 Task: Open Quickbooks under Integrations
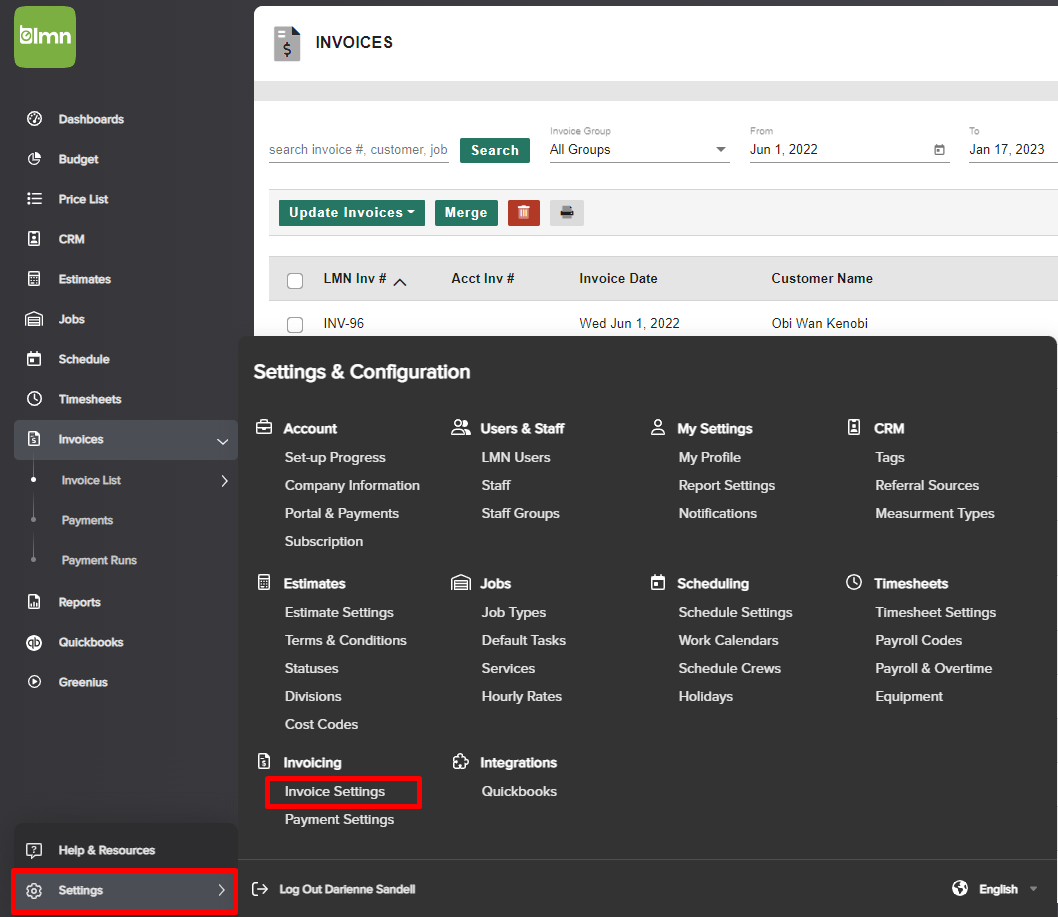[520, 791]
